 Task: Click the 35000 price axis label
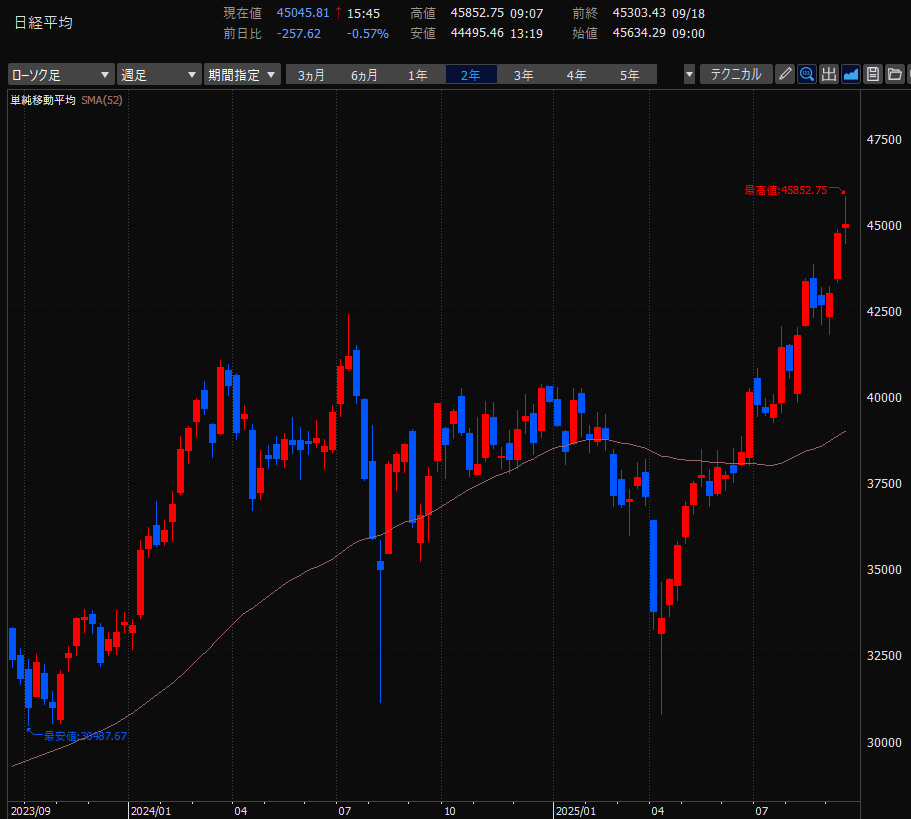(x=884, y=569)
